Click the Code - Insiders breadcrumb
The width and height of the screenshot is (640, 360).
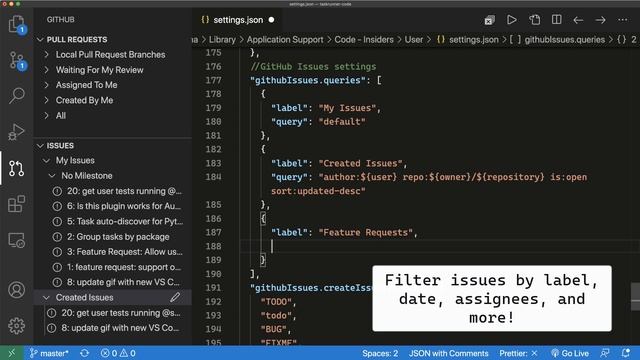[x=364, y=40]
